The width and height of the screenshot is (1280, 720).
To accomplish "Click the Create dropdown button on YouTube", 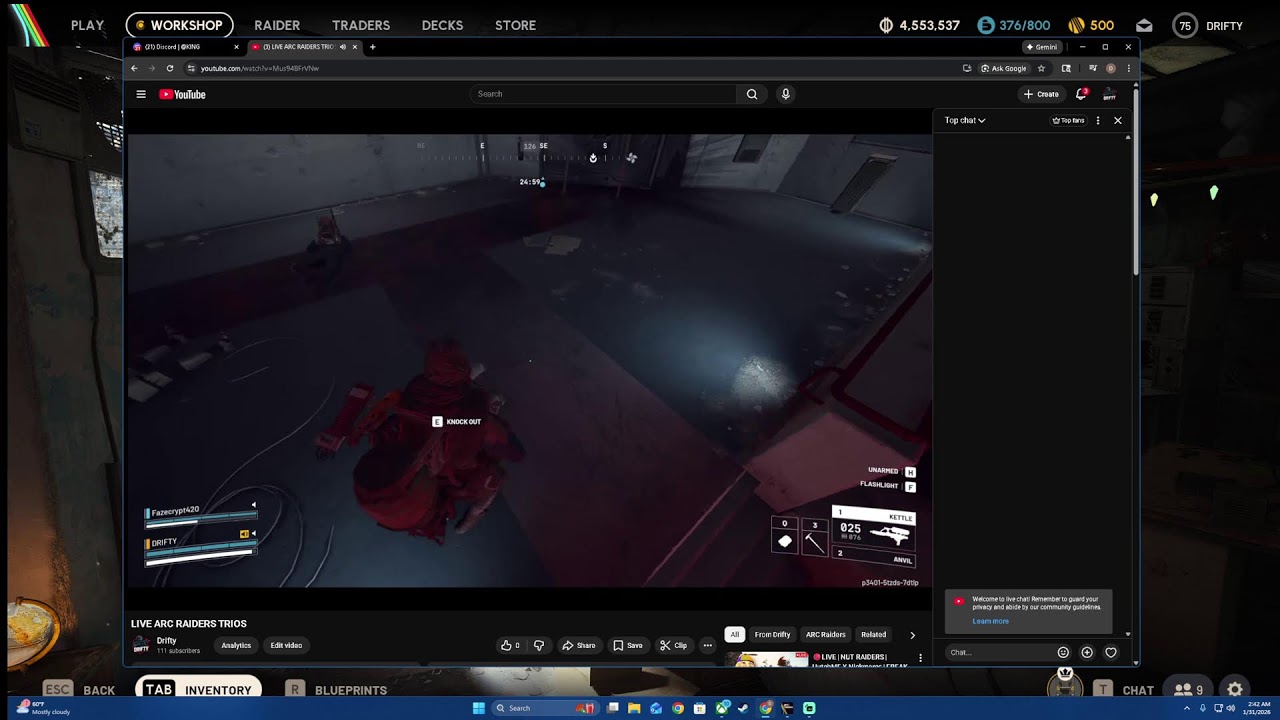I will 1040,94.
